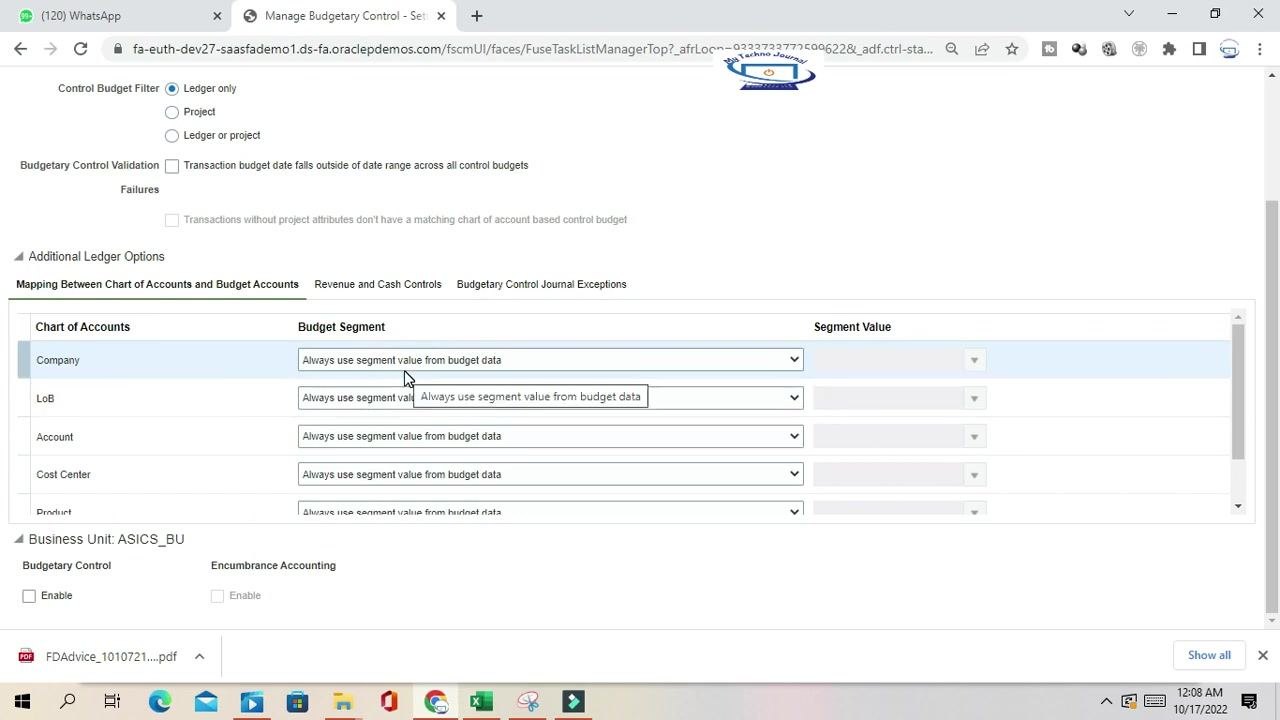Check transaction budget date validation box

point(172,166)
